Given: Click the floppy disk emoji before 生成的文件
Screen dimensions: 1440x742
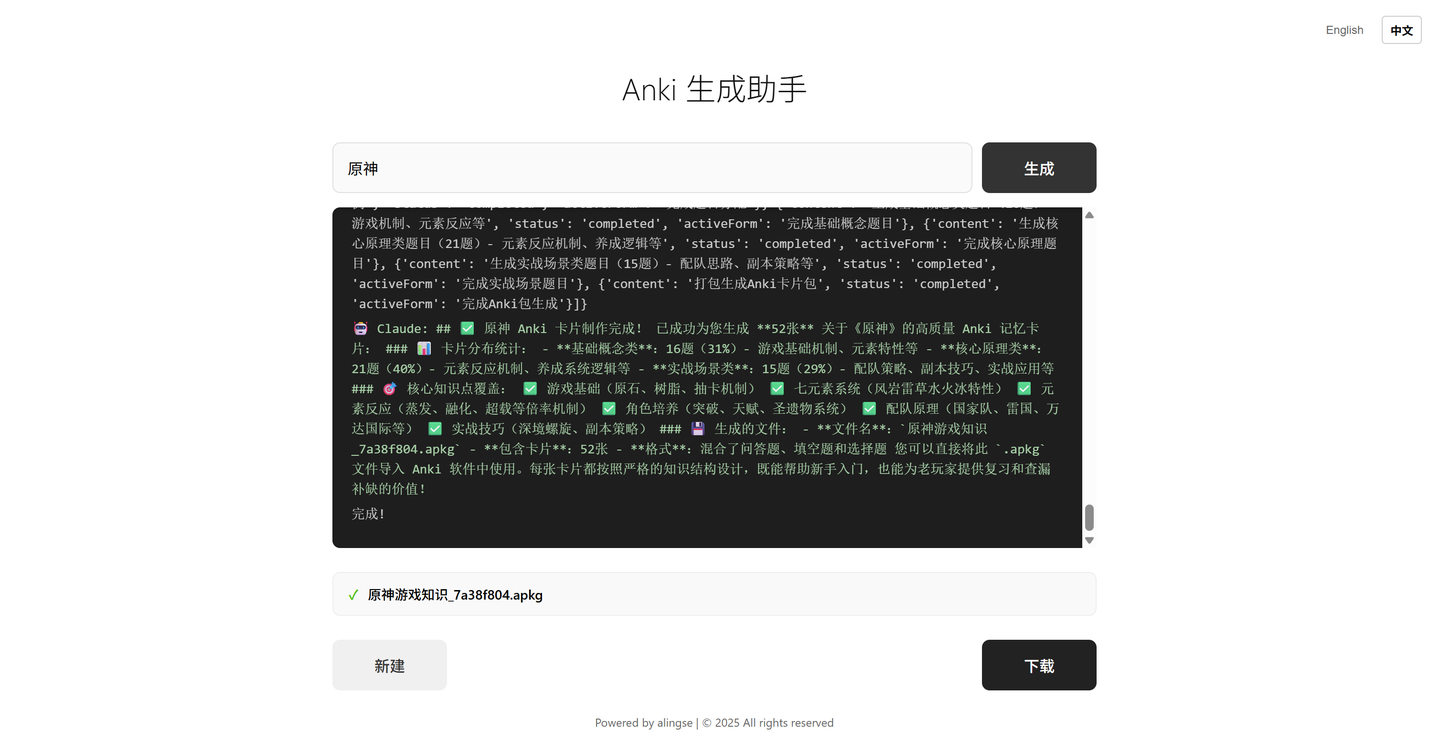Looking at the screenshot, I should coord(698,429).
